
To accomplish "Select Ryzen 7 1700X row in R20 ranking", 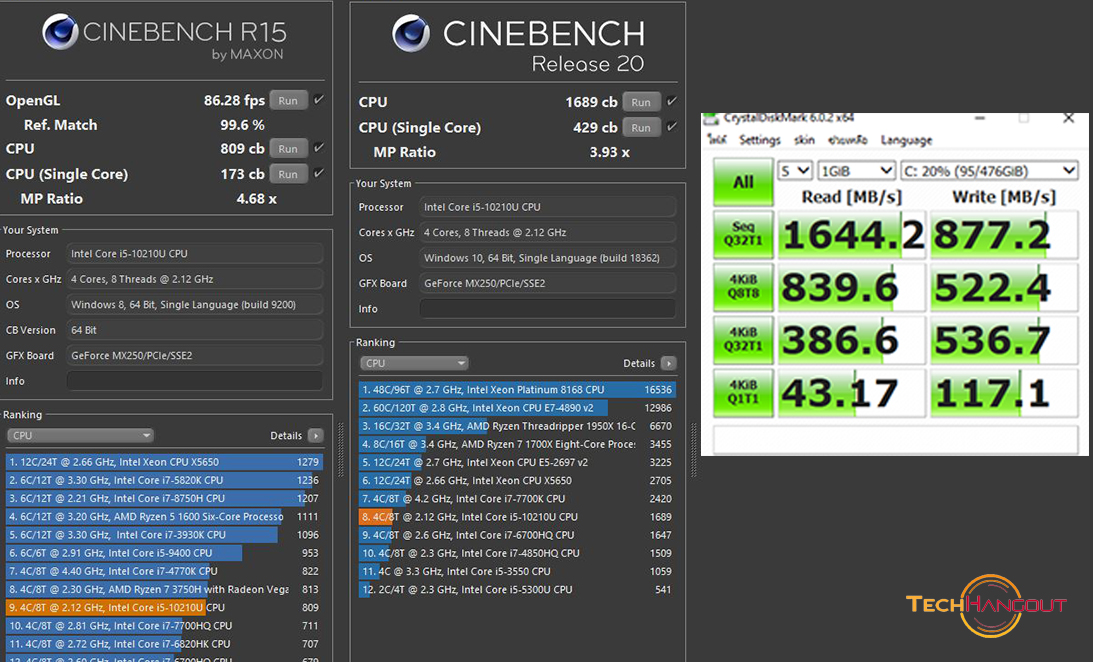I will click(517, 444).
